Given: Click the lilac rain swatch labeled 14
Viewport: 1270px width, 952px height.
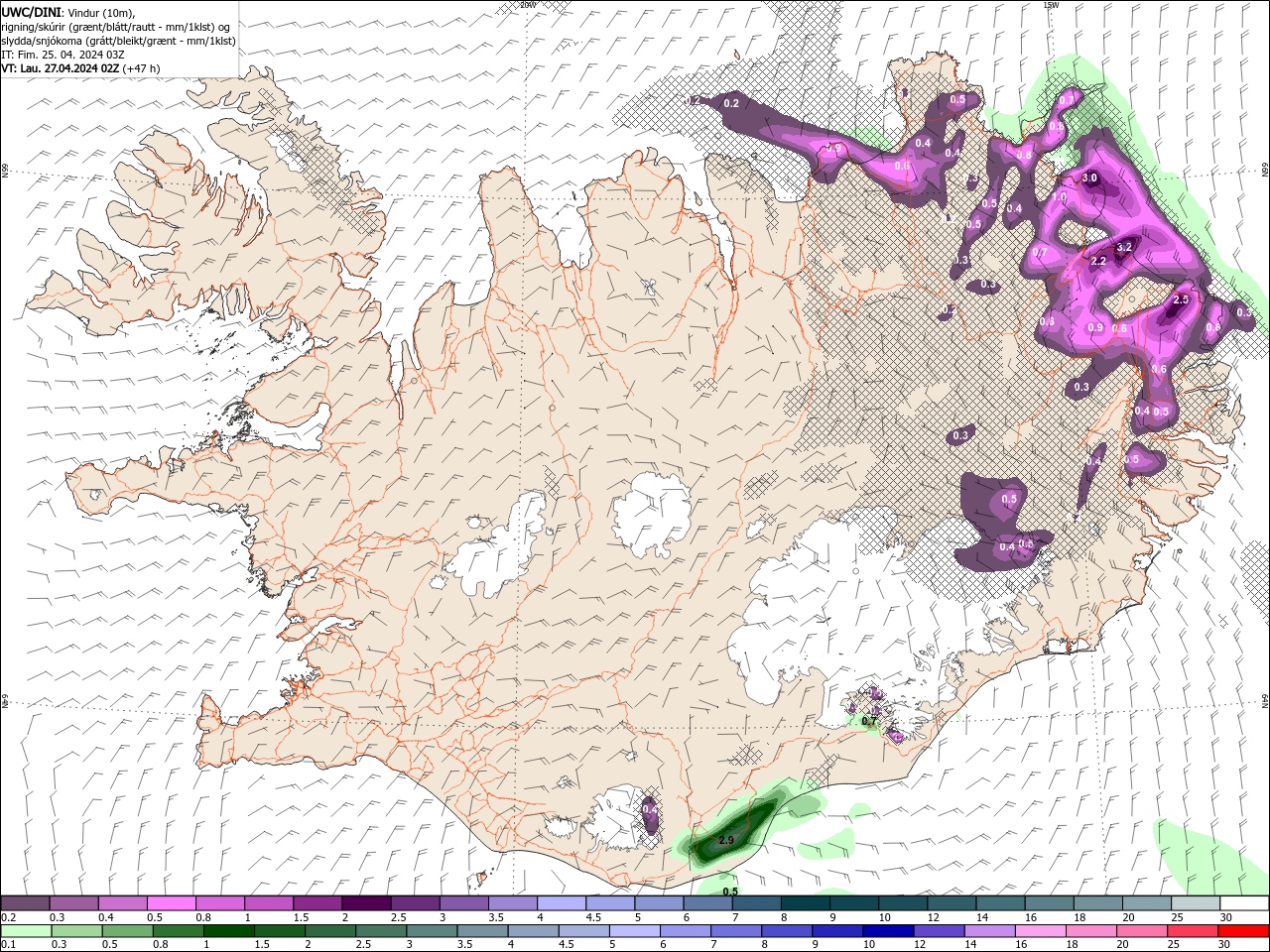Looking at the screenshot, I should (x=989, y=931).
